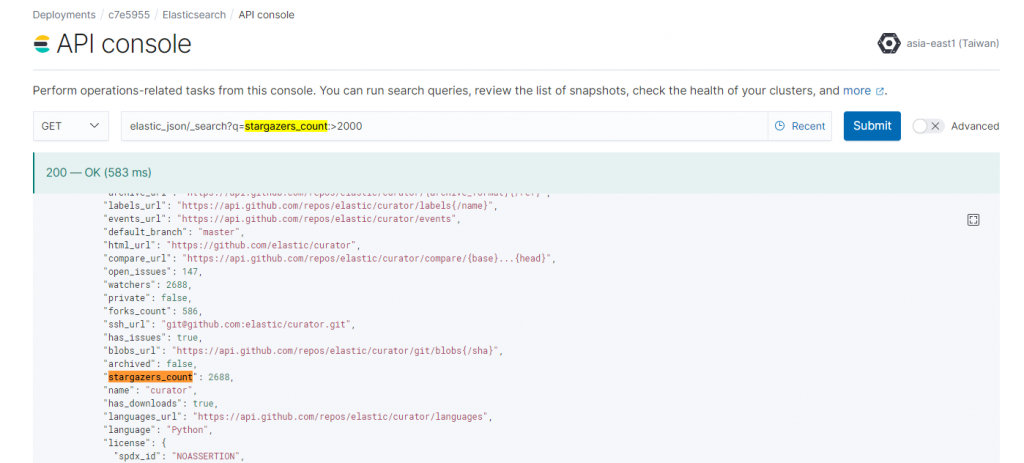
Task: Open the Elasticsearch breadcrumb link
Action: pos(194,14)
